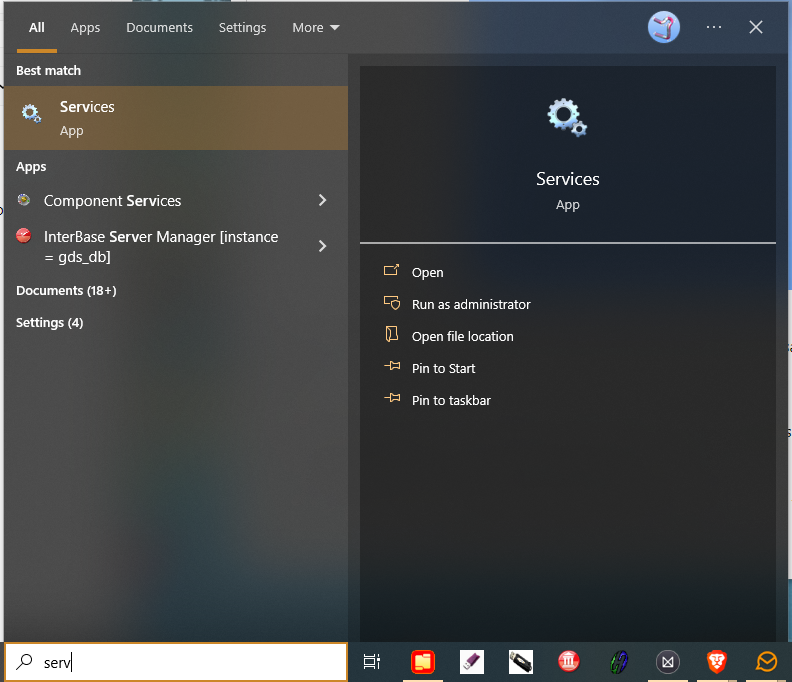Viewport: 792px width, 682px height.
Task: Click the Component Services icon
Action: tap(24, 200)
